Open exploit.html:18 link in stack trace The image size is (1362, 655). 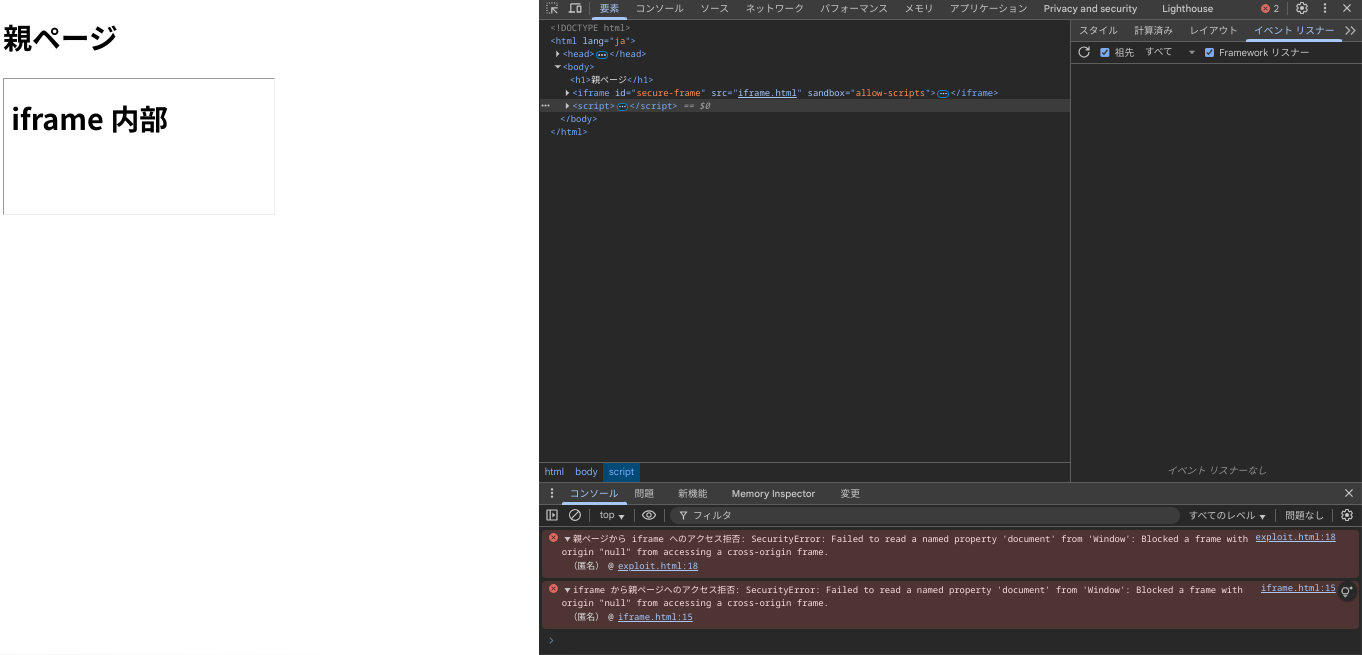pos(658,566)
